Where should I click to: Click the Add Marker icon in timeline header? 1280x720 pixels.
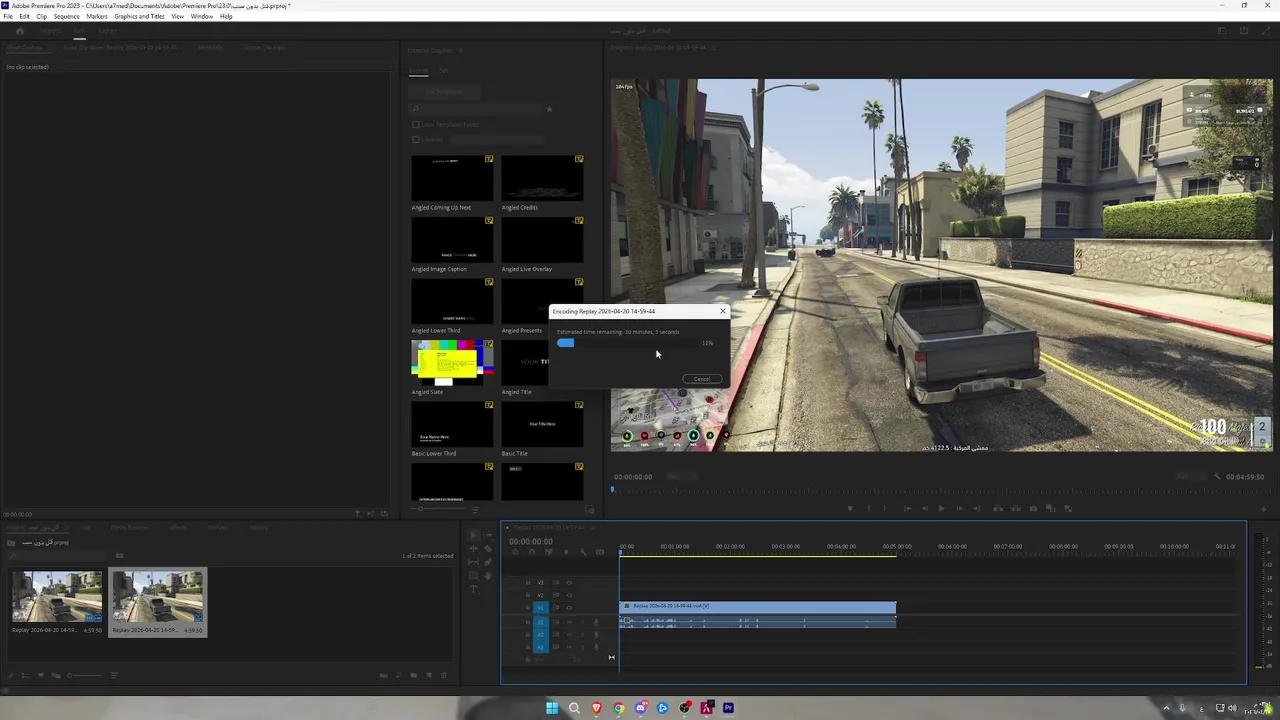coord(566,552)
